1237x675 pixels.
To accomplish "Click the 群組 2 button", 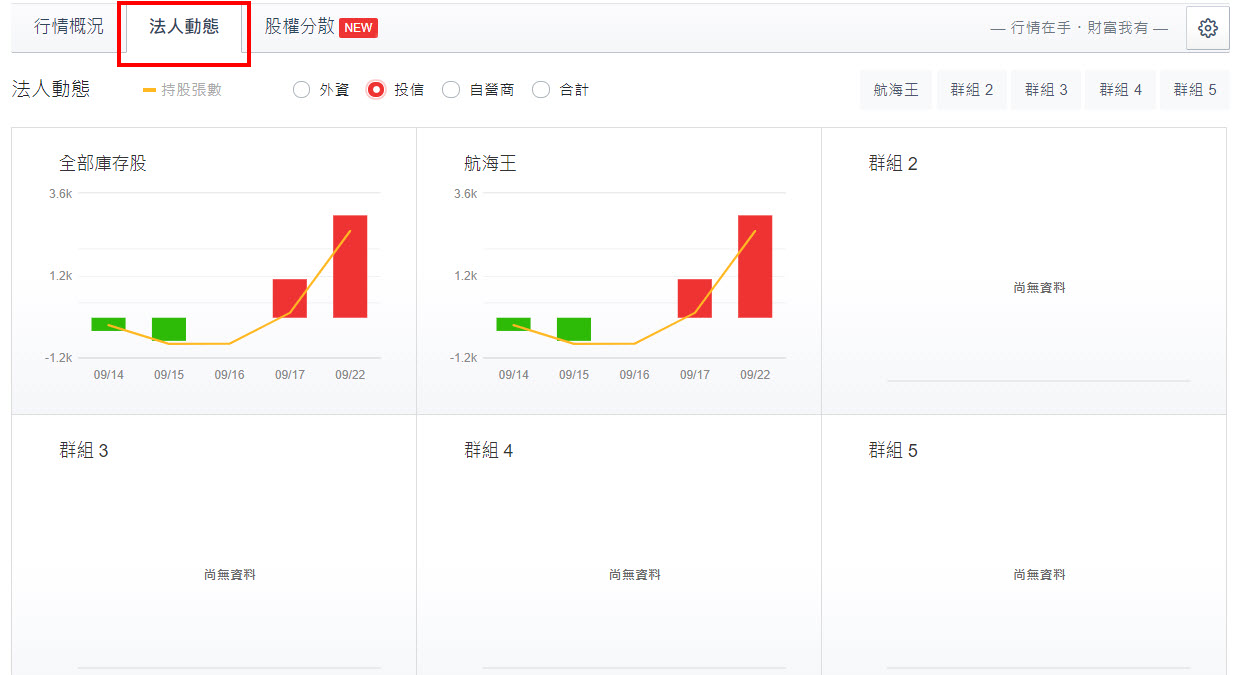I will pos(971,90).
